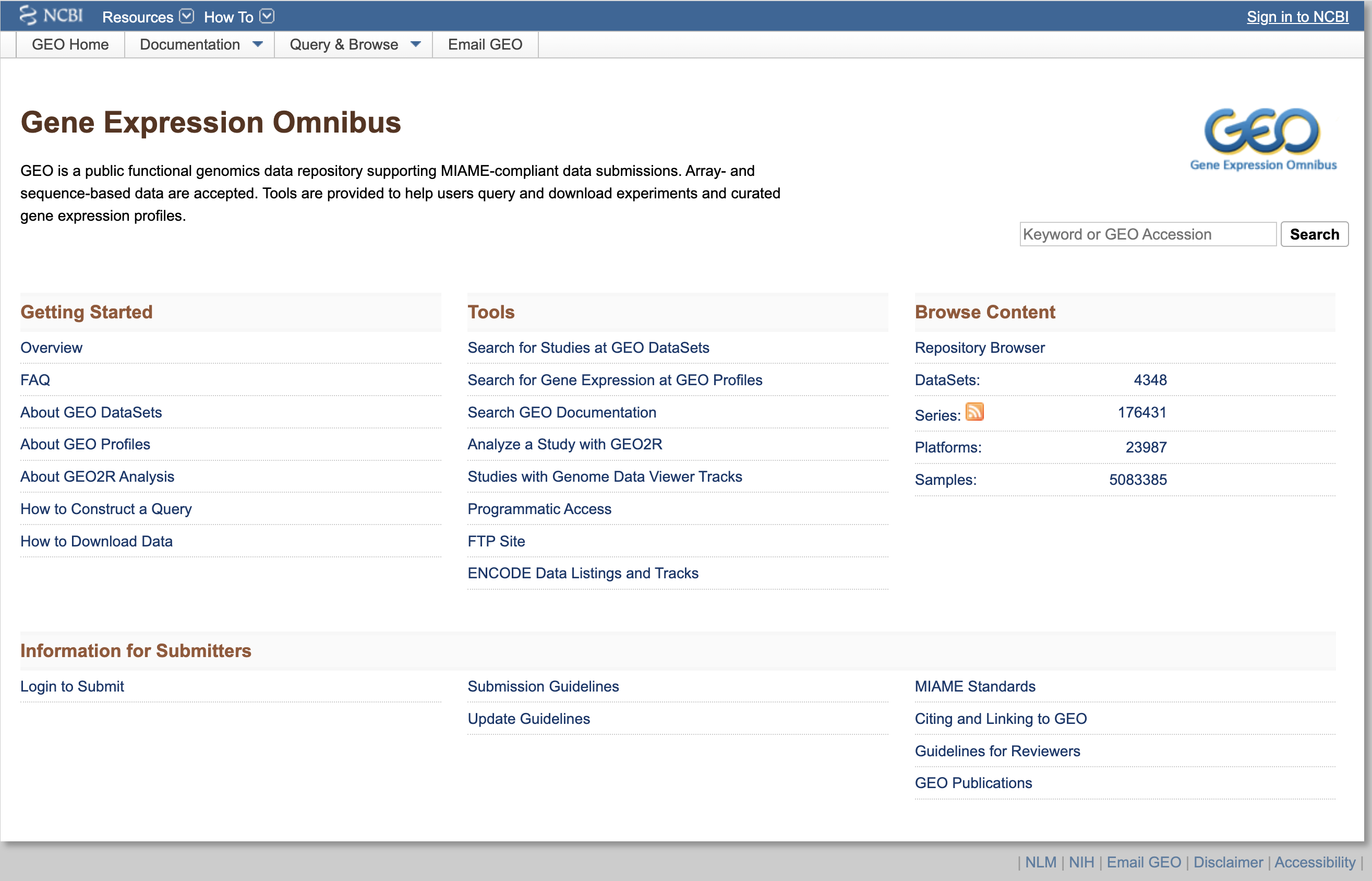Open the FAQ page

[x=35, y=380]
